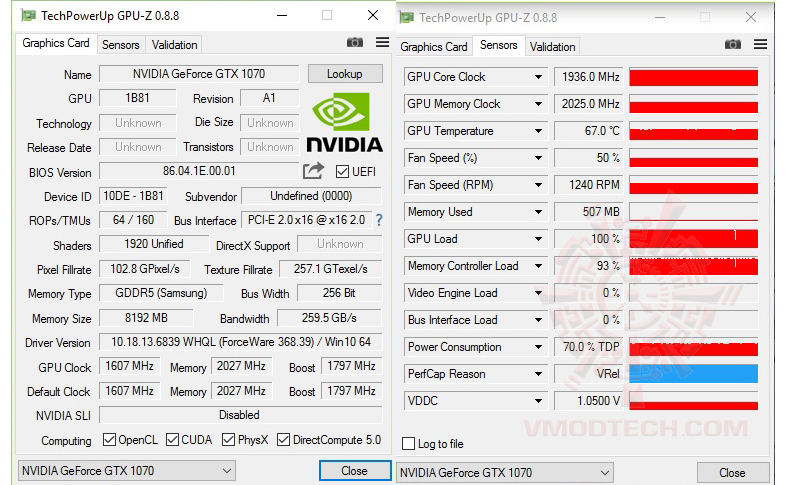Open the Bus Interface Load sensor dropdown
The height and width of the screenshot is (485, 800).
coord(538,320)
